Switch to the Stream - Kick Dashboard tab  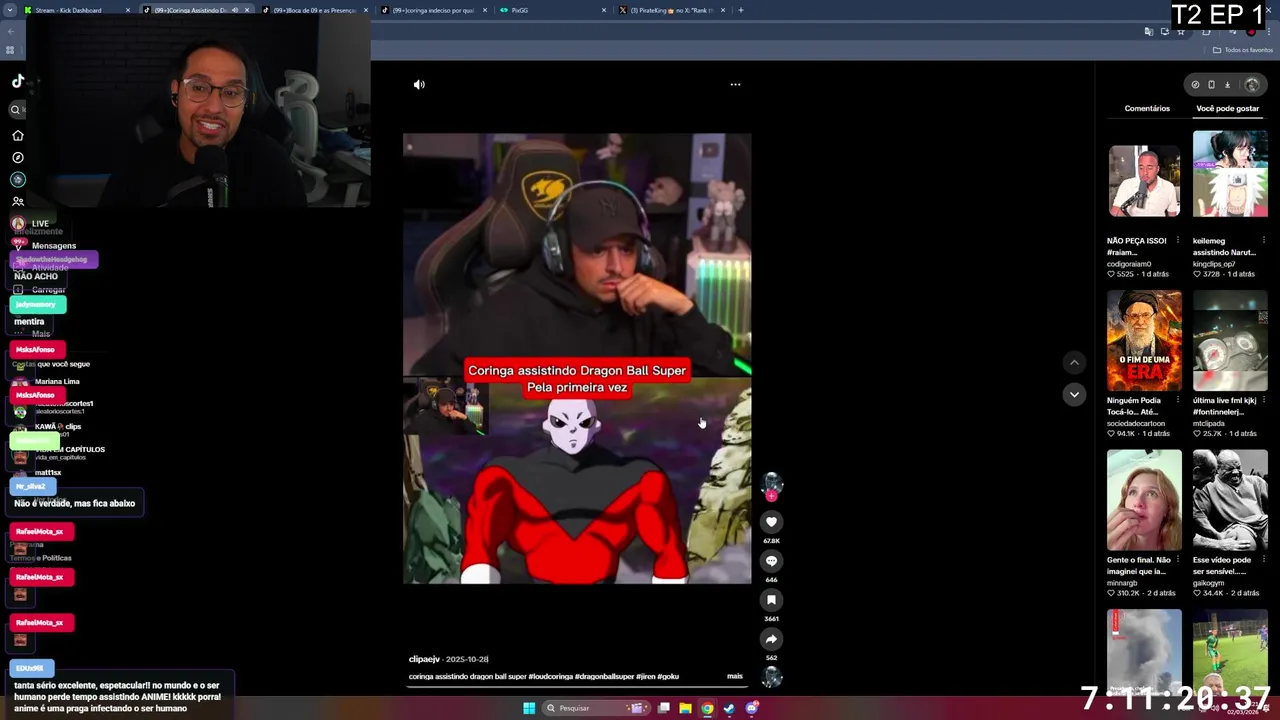(75, 10)
